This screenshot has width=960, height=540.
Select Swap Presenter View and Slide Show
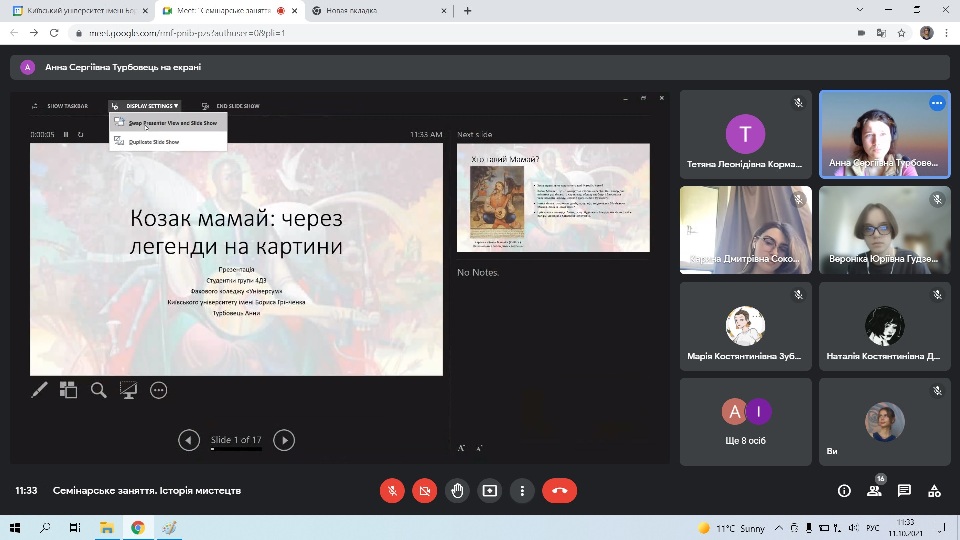pyautogui.click(x=172, y=123)
